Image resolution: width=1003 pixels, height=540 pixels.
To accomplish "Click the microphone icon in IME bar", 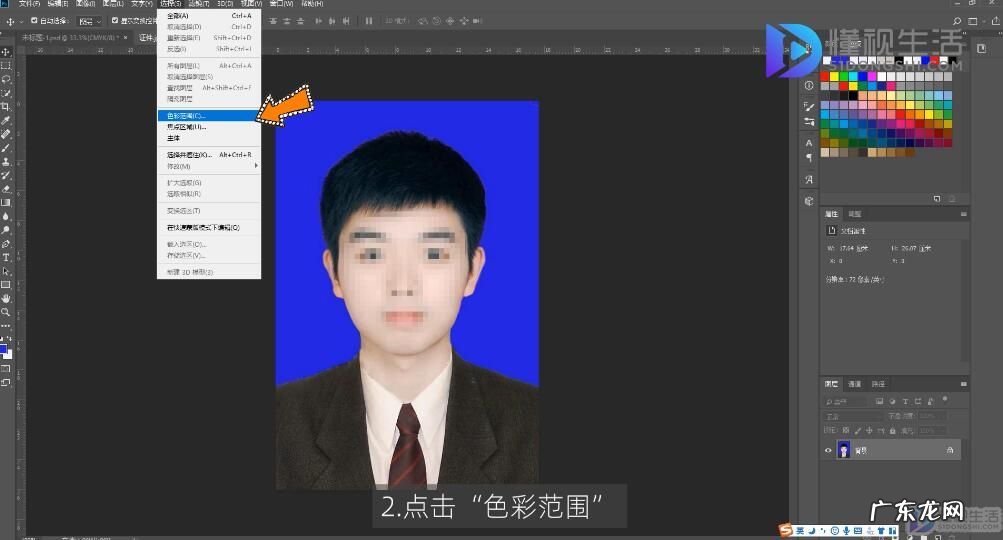I will point(846,530).
